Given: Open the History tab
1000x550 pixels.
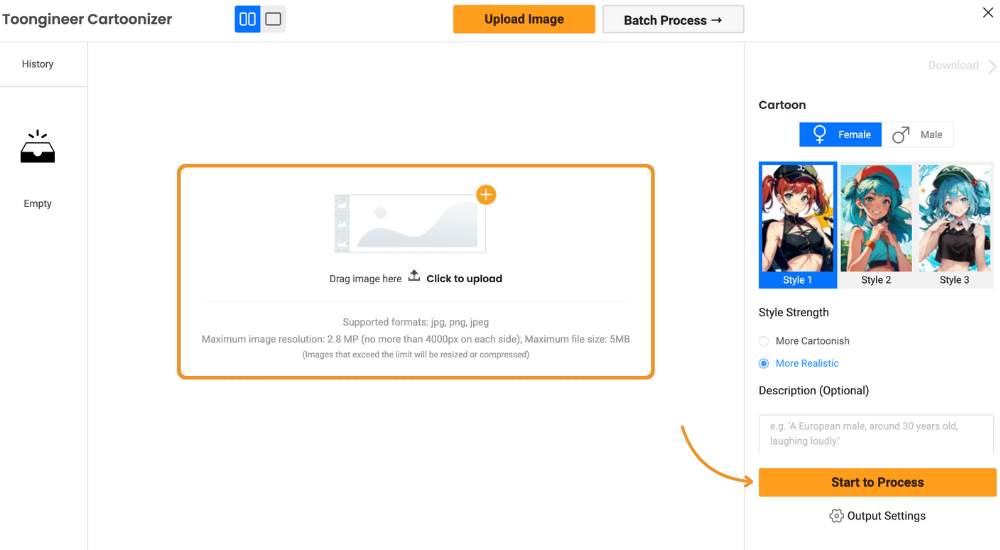Looking at the screenshot, I should pos(38,64).
